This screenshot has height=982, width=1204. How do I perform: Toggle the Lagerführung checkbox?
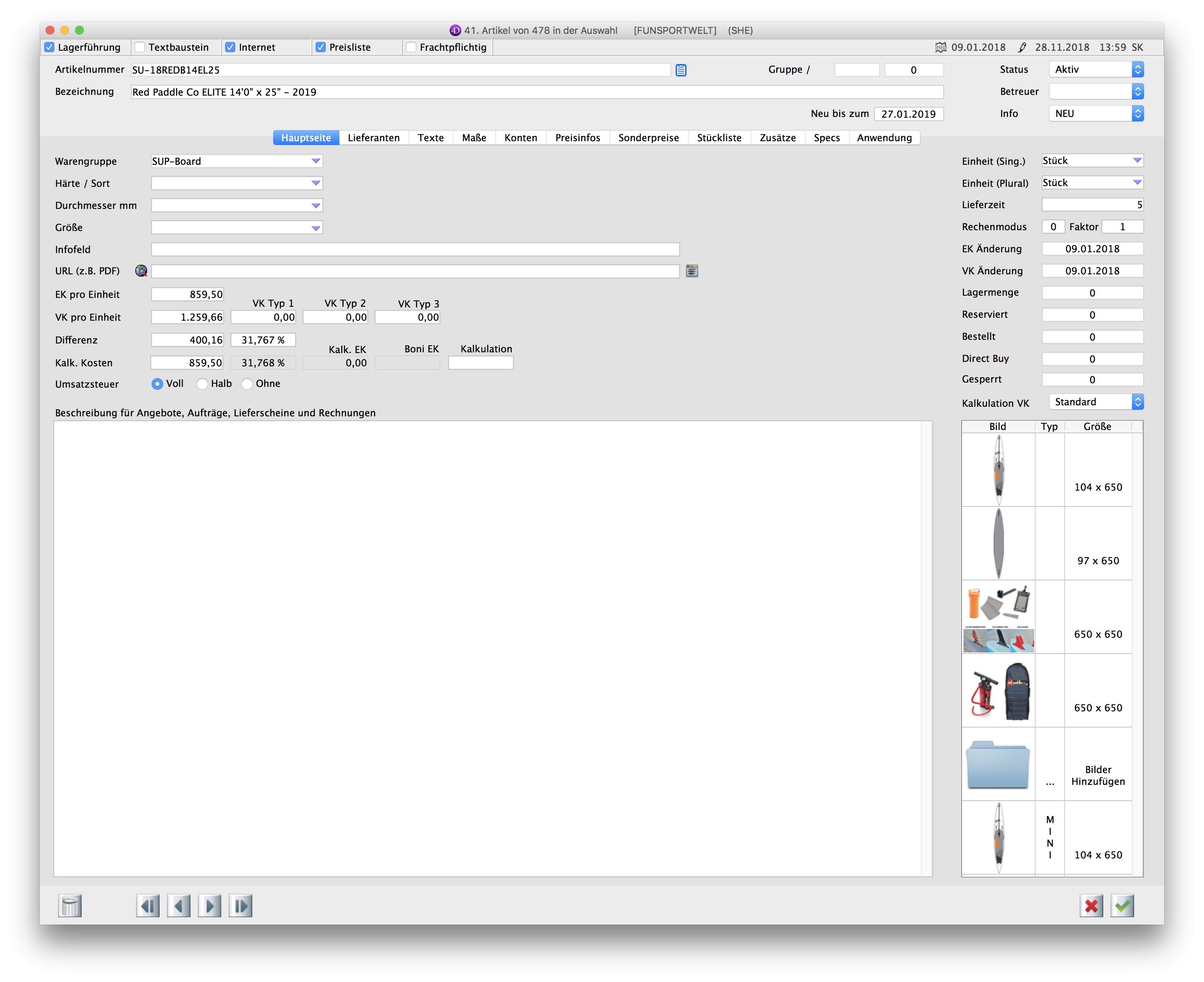coord(50,47)
